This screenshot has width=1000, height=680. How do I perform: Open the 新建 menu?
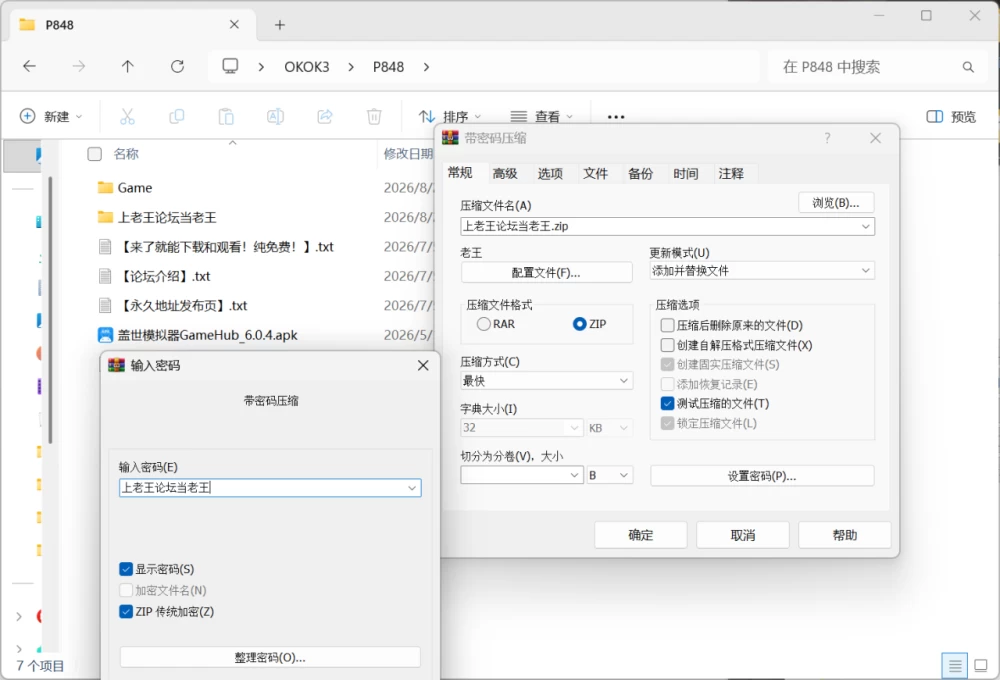coord(51,117)
